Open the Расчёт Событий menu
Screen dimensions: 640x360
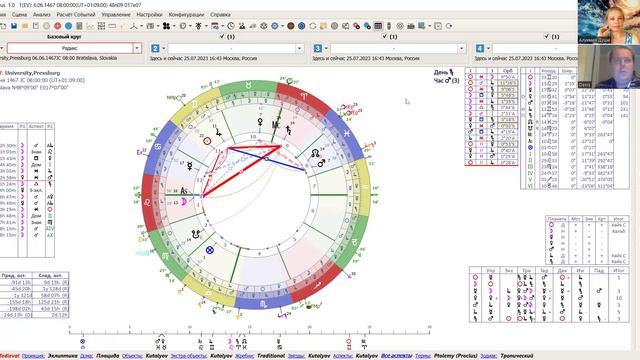76,15
